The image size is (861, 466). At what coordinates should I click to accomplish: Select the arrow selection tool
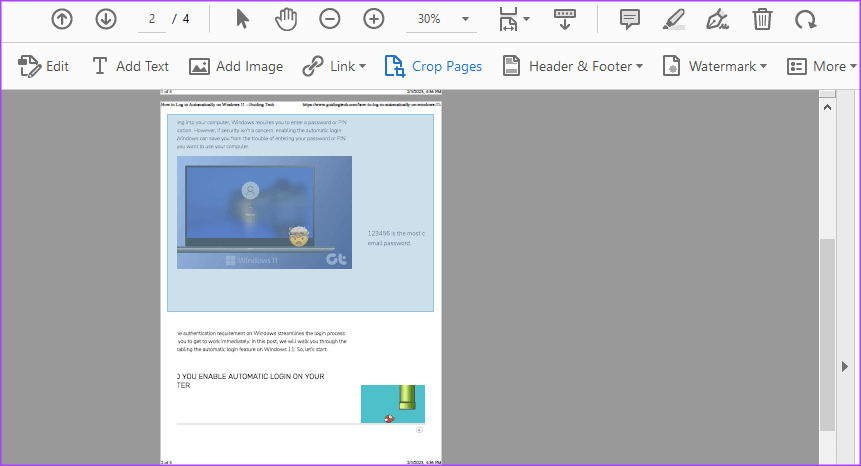242,19
